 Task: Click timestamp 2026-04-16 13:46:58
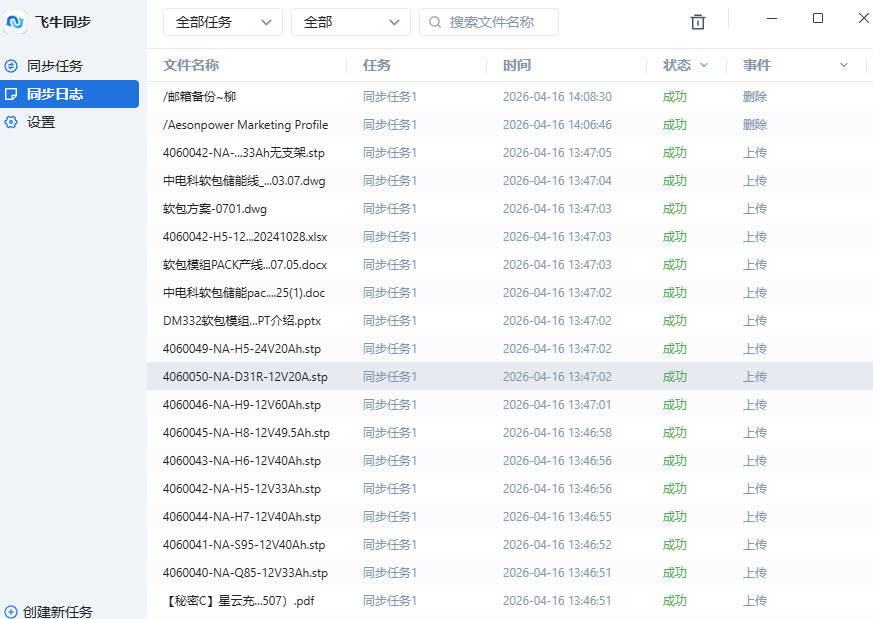[x=557, y=433]
